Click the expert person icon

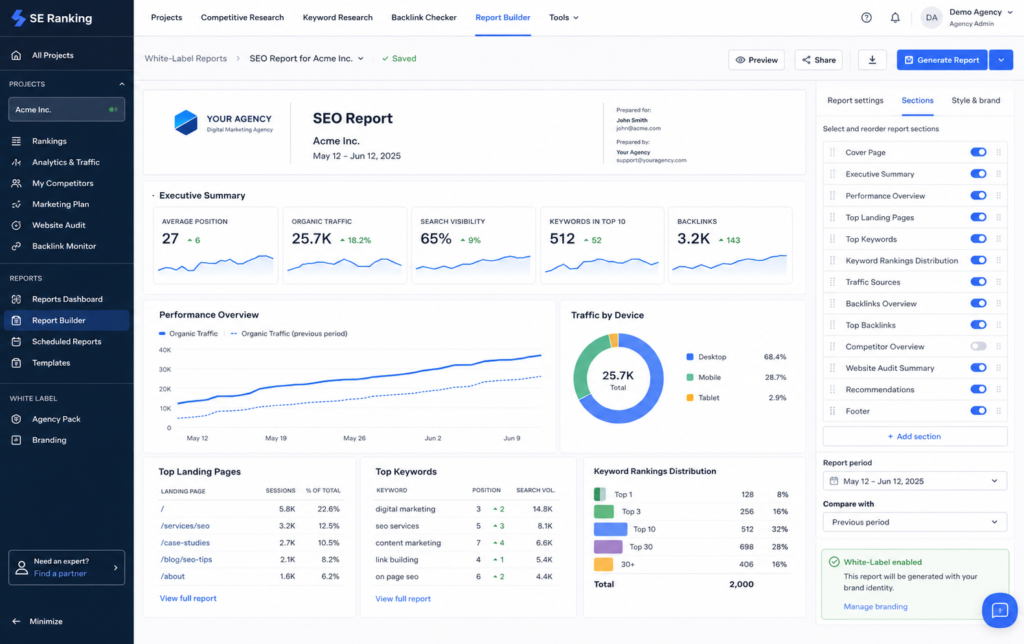22,567
